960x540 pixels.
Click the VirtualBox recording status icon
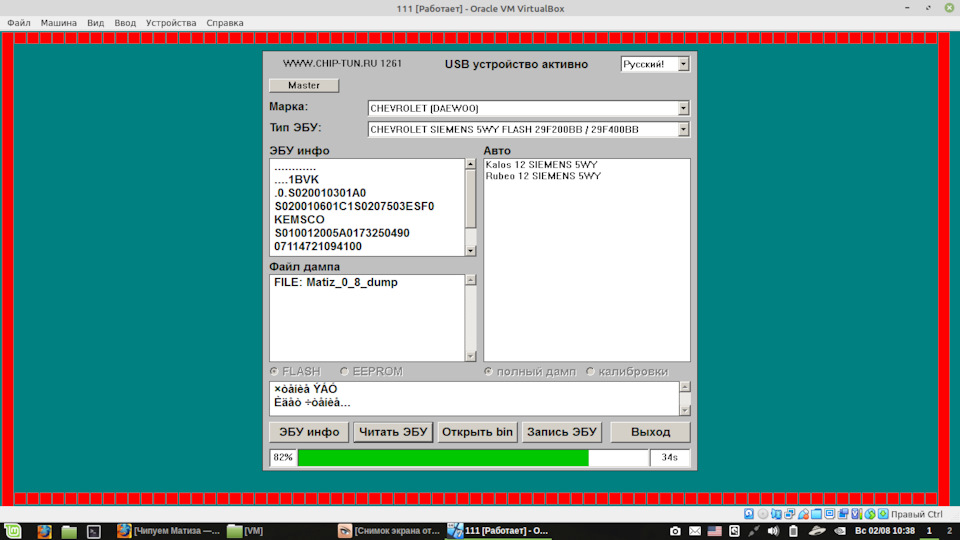(843, 514)
